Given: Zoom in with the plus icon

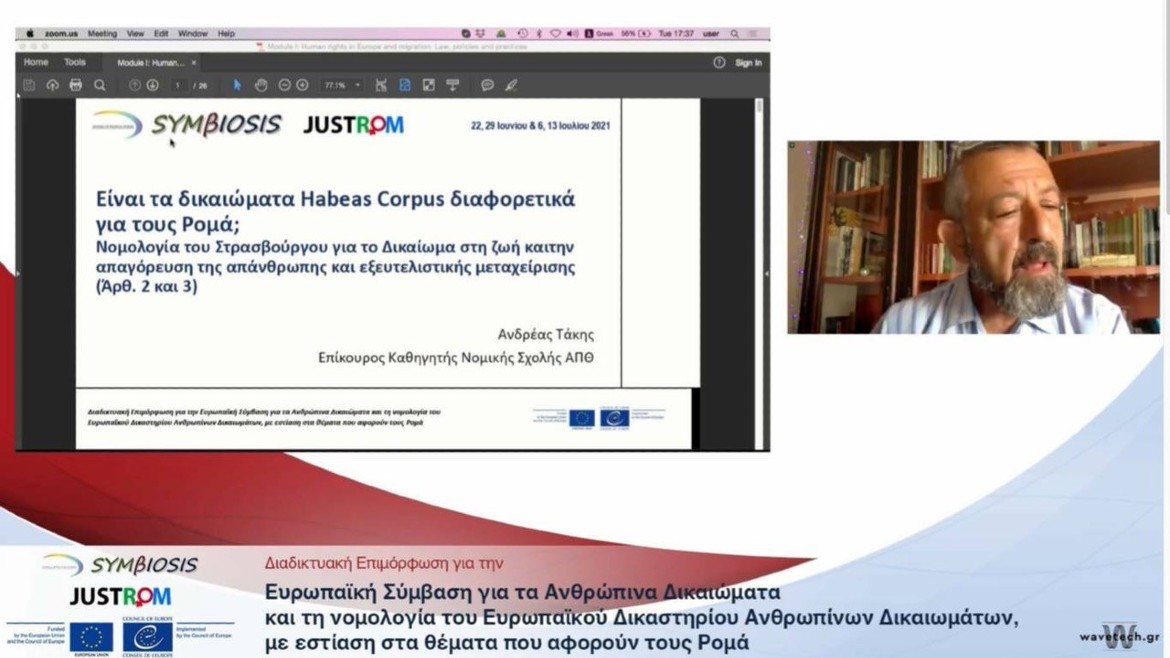Looking at the screenshot, I should pos(302,86).
